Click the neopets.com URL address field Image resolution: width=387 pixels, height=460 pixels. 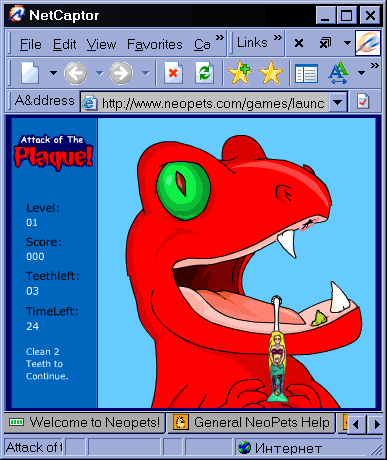tap(205, 102)
